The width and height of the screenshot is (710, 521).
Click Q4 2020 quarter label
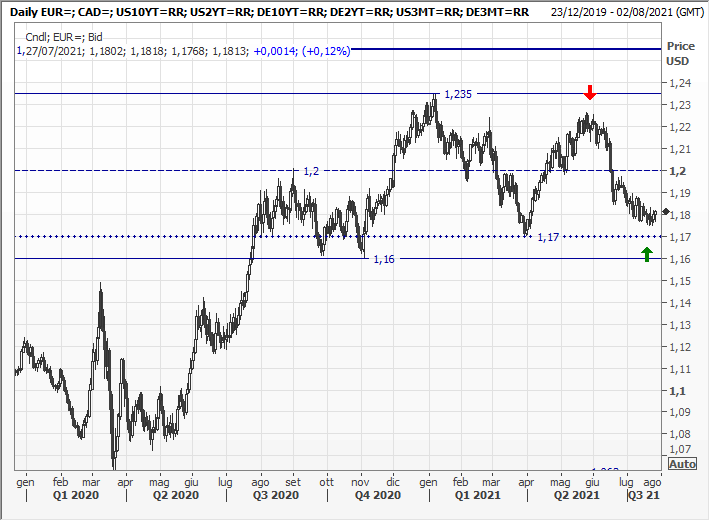pos(377,495)
